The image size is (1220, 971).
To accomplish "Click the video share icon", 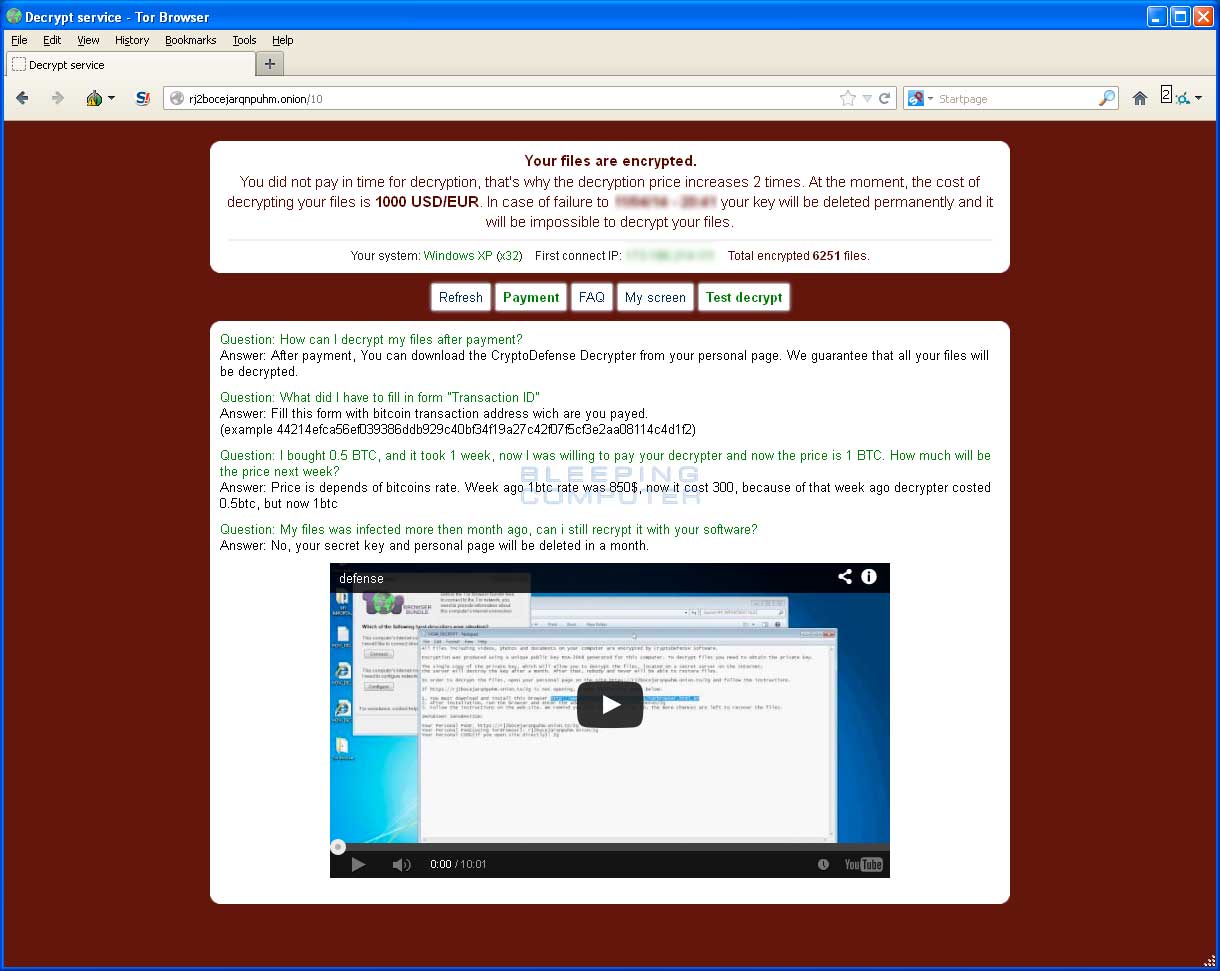I will pyautogui.click(x=845, y=576).
